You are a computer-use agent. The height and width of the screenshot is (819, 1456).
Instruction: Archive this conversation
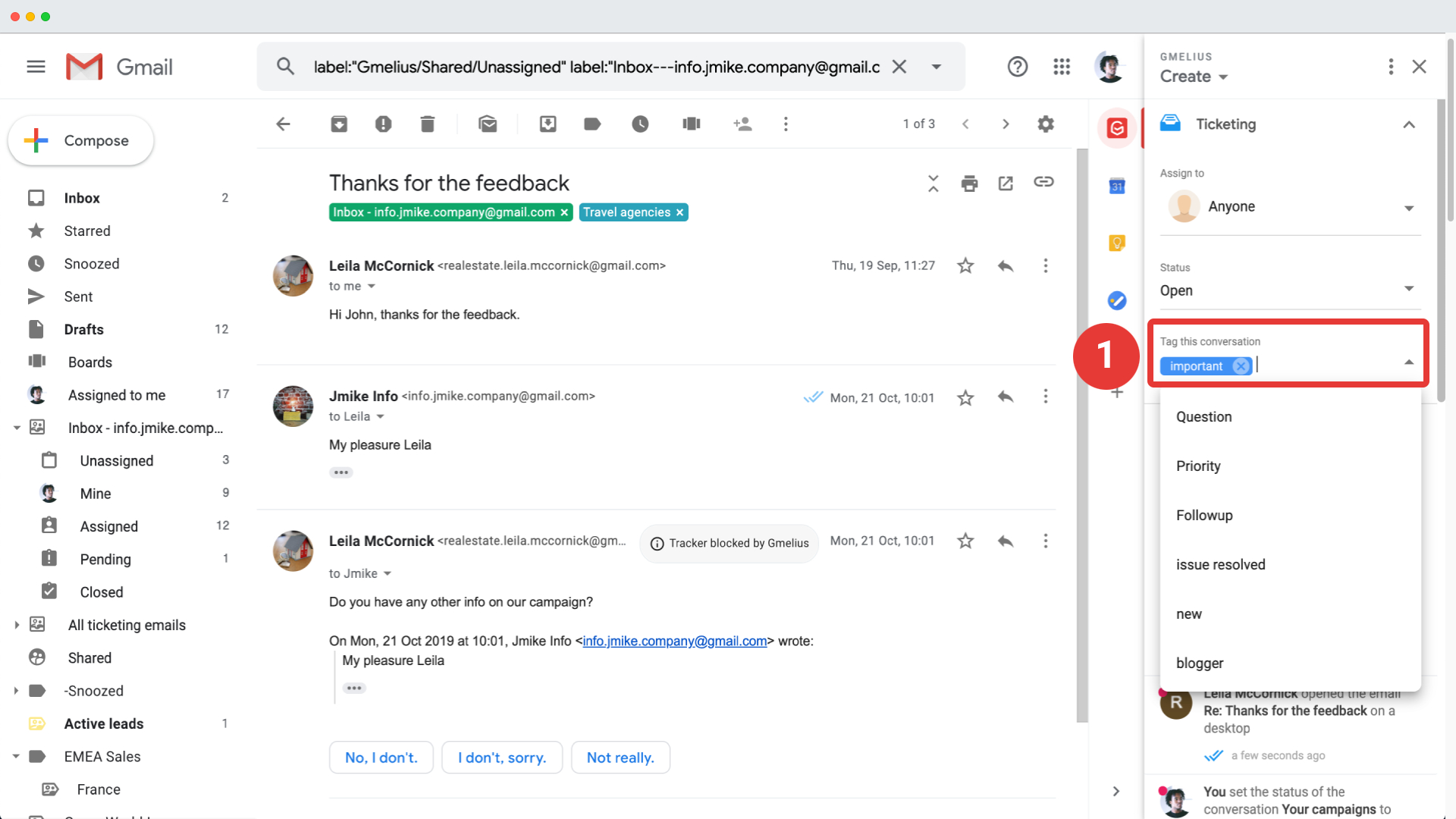coord(339,124)
